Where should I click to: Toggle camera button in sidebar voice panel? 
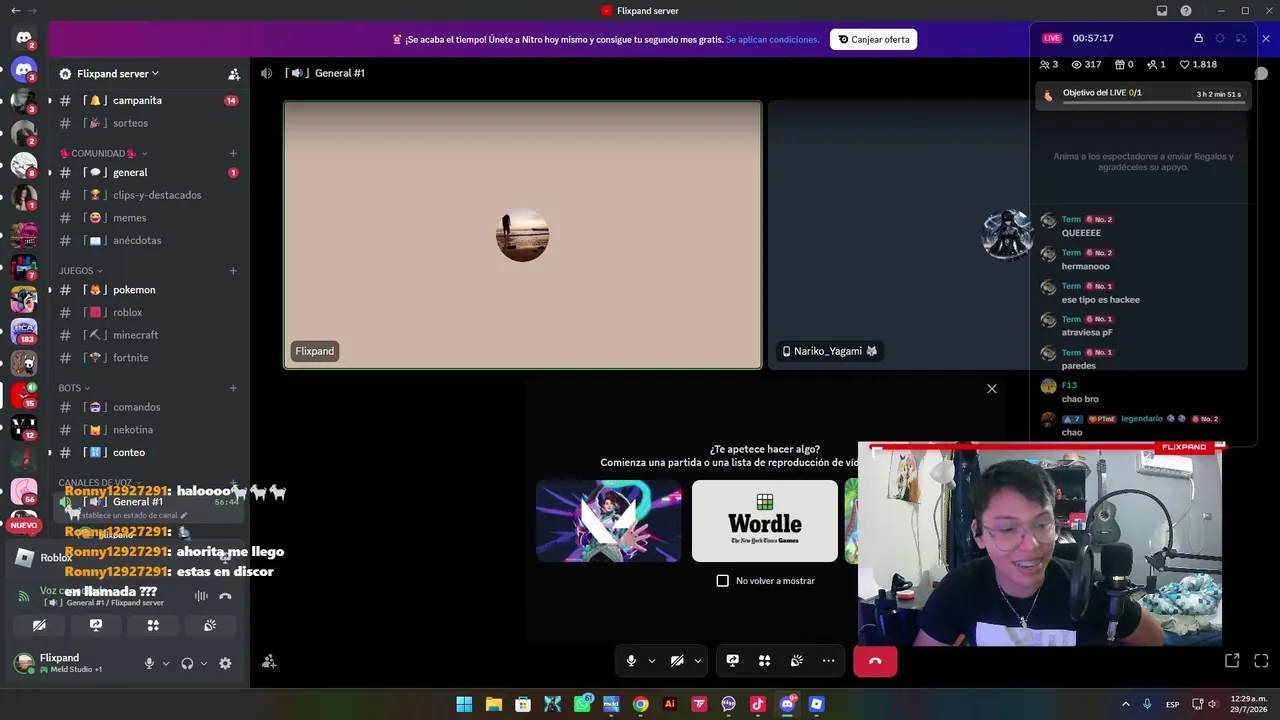(x=39, y=625)
